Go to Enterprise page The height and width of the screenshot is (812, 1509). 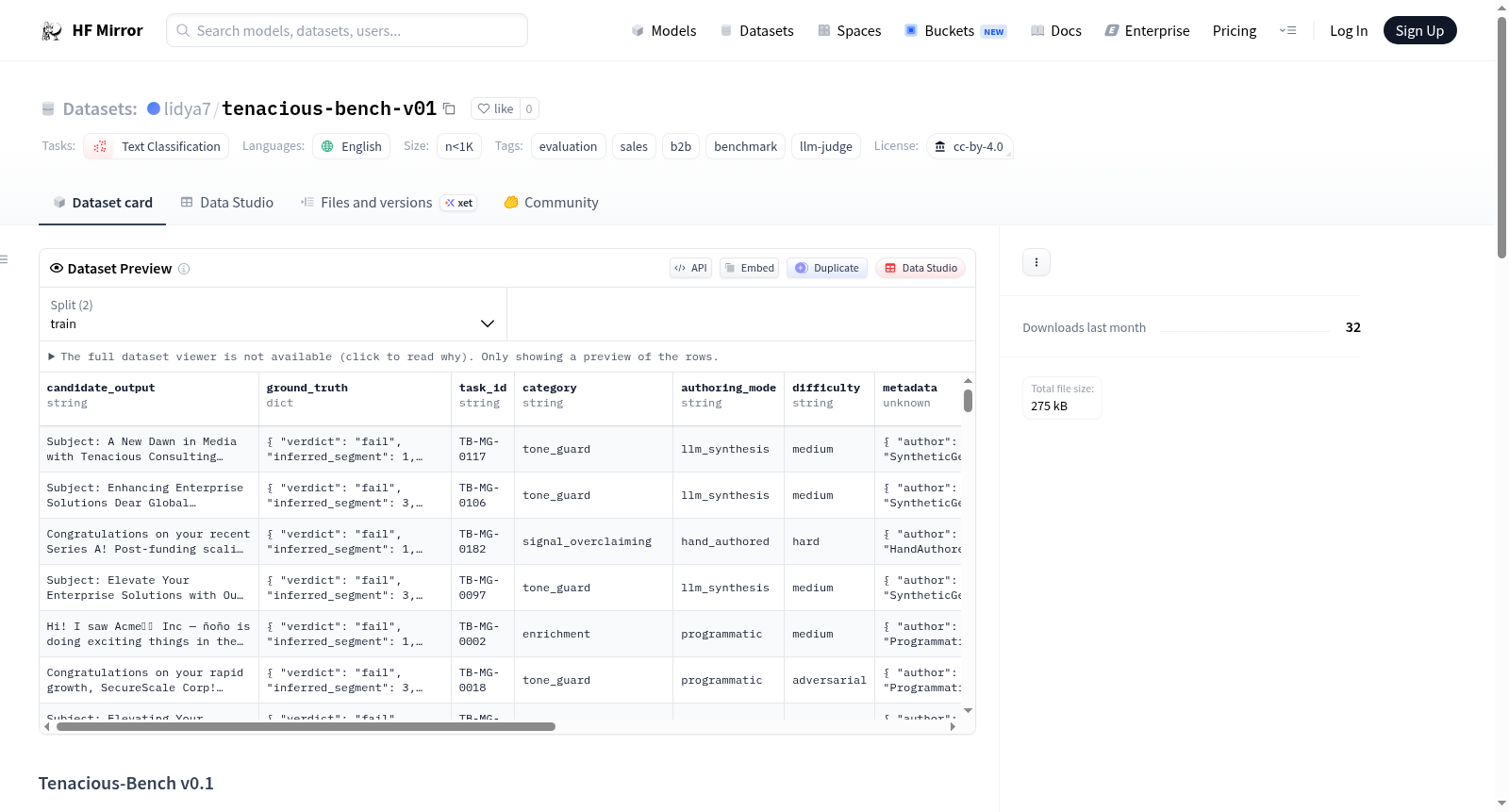pyautogui.click(x=1147, y=31)
